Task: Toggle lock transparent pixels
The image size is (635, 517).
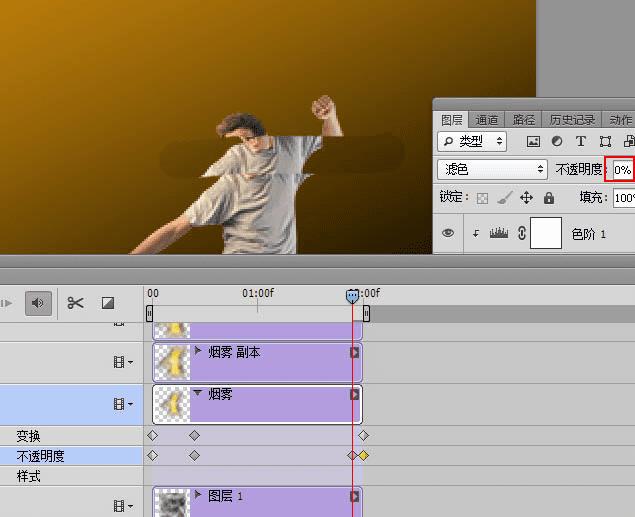Action: (x=483, y=198)
